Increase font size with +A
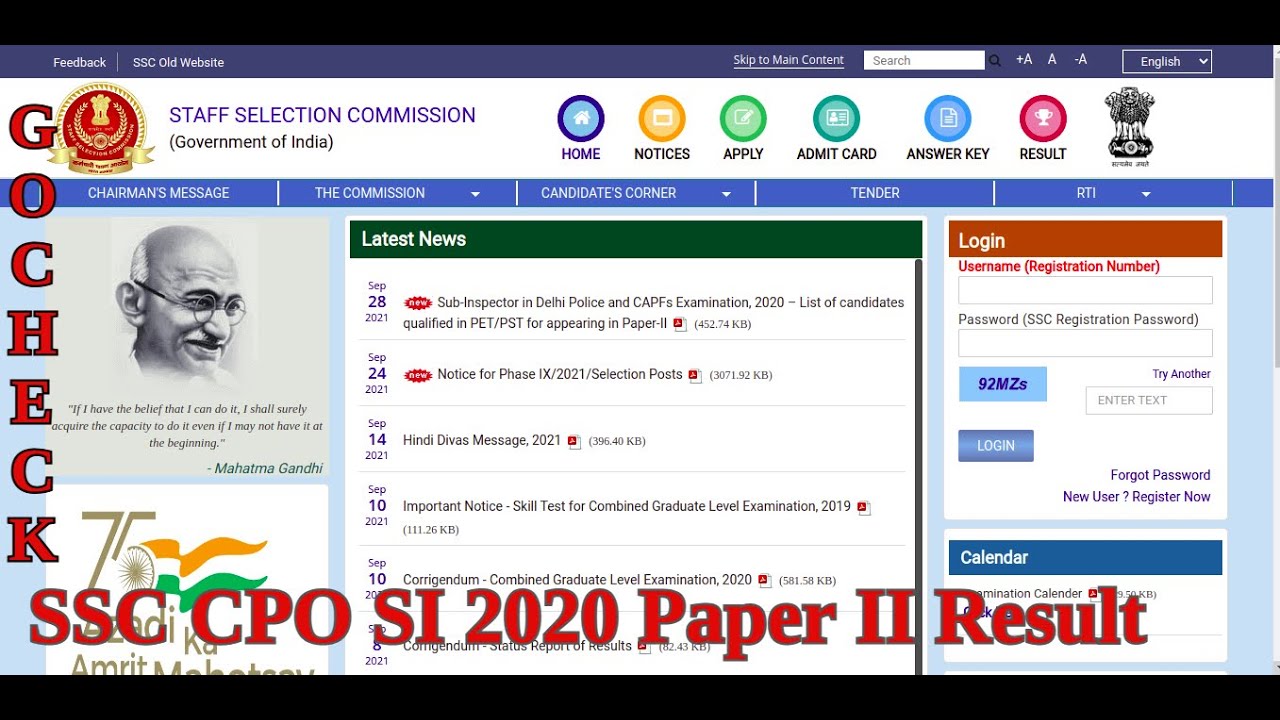The height and width of the screenshot is (720, 1280). click(1024, 60)
